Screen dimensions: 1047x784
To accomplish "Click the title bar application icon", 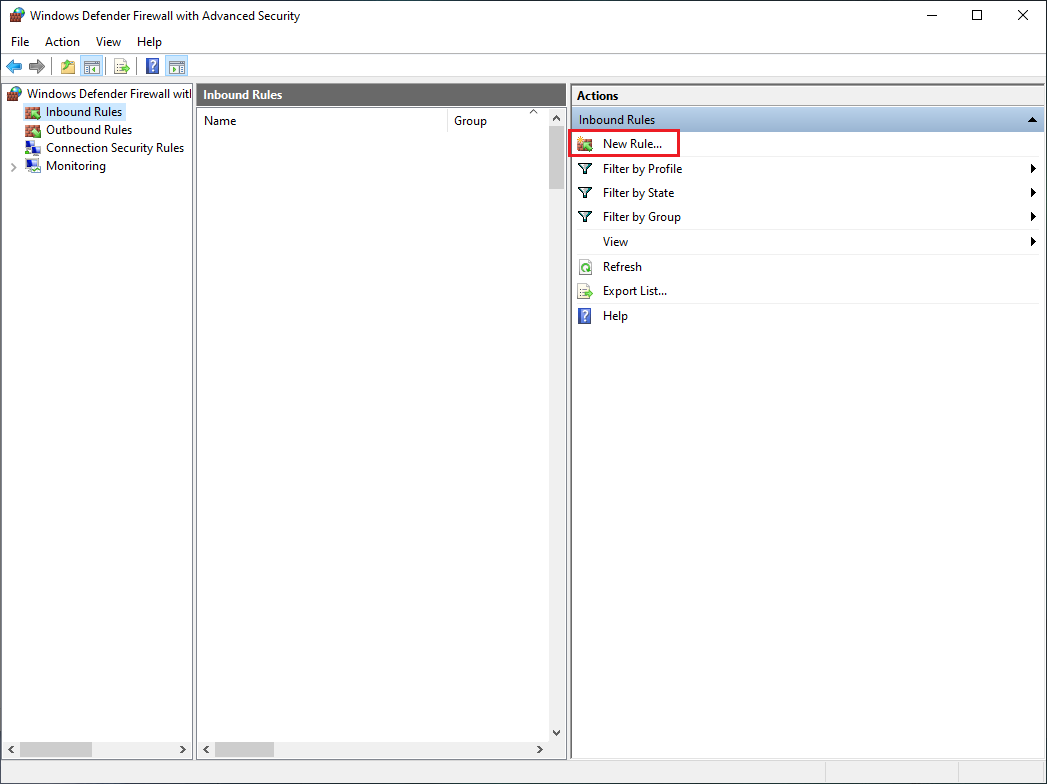I will 17,15.
